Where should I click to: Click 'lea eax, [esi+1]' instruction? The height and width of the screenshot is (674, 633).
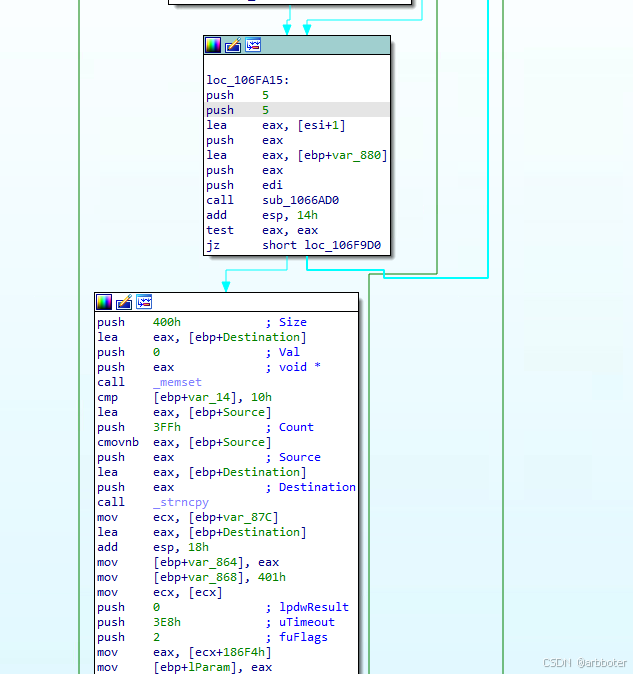[x=275, y=126]
